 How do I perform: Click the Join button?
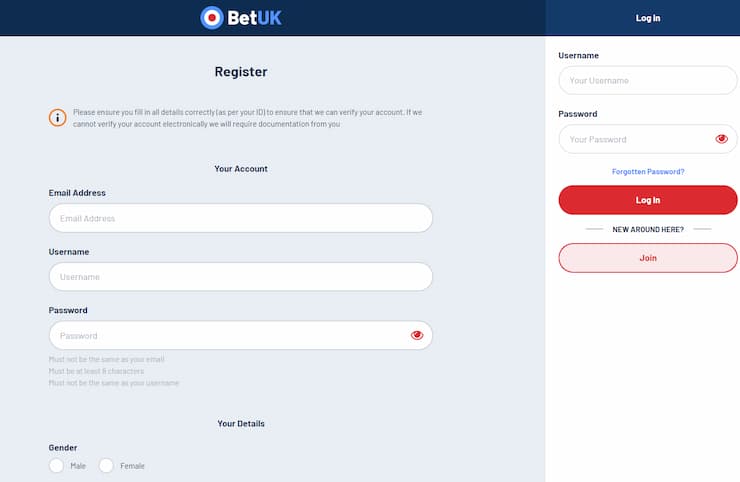[x=648, y=258]
